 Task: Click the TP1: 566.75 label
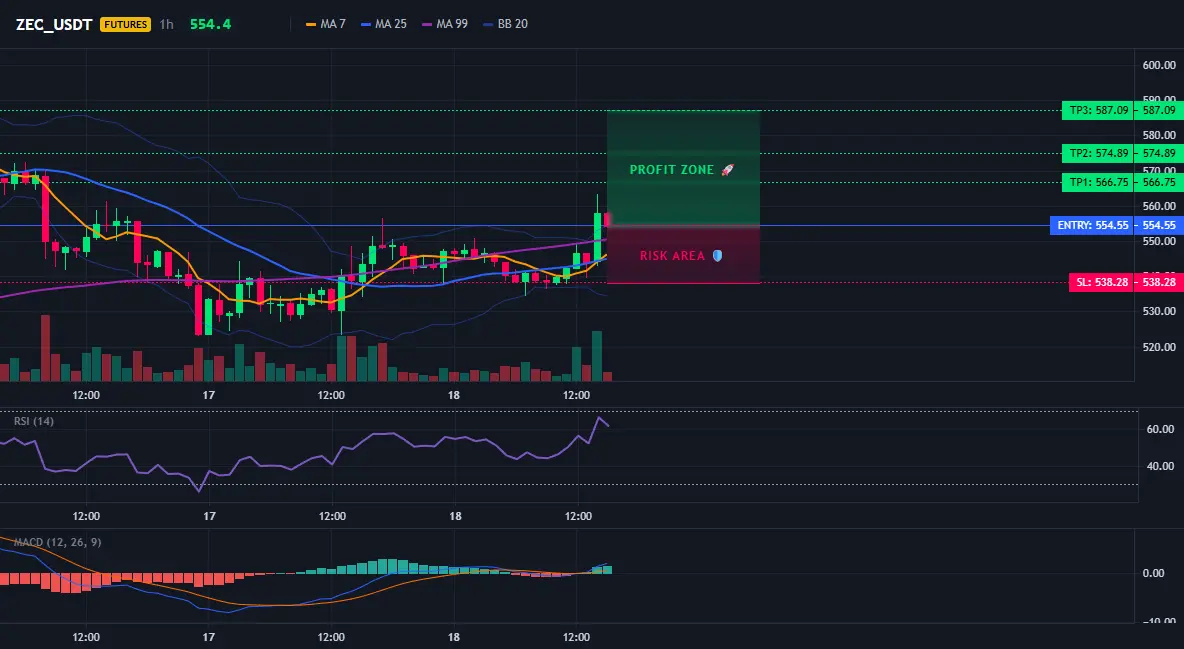tap(1098, 182)
